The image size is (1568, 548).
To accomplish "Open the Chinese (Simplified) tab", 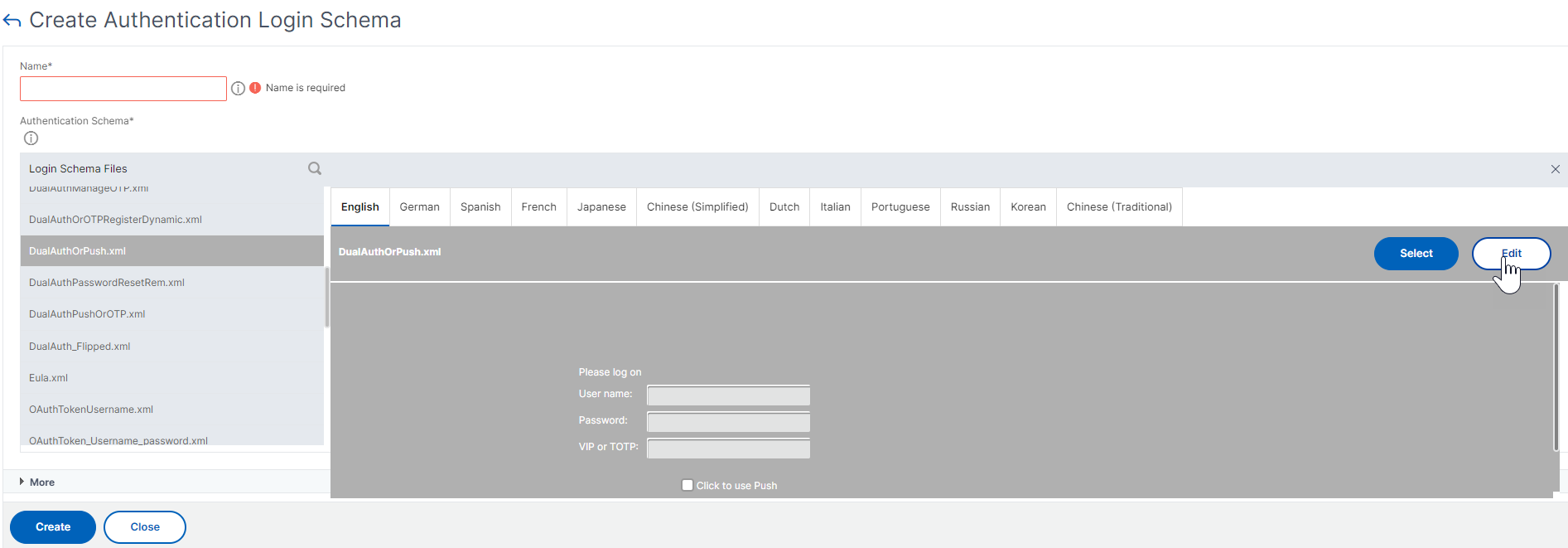I will [x=697, y=206].
